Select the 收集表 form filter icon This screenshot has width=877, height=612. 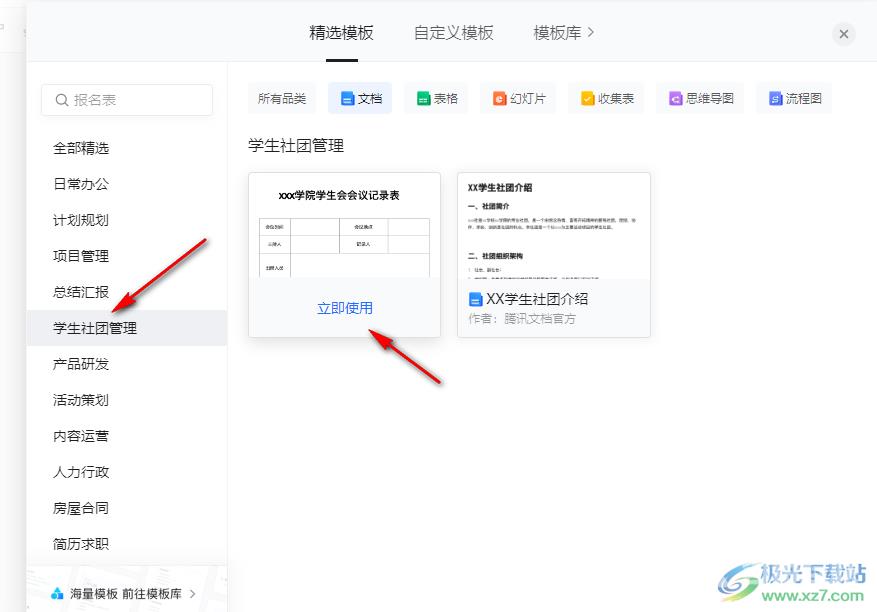pos(587,98)
